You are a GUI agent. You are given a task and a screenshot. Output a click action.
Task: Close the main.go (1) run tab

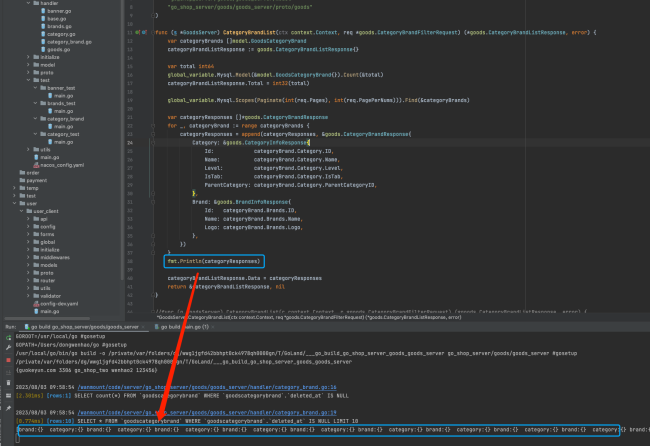(x=213, y=327)
